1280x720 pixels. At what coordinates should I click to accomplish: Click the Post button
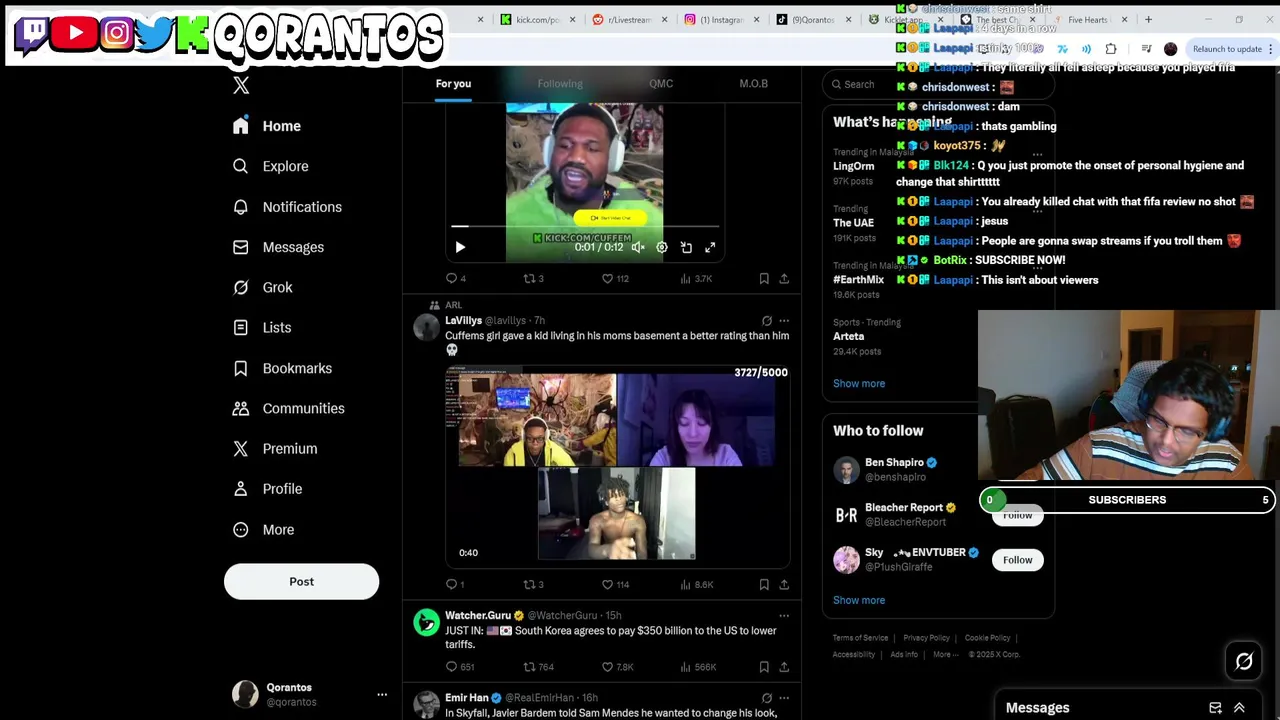pos(301,581)
